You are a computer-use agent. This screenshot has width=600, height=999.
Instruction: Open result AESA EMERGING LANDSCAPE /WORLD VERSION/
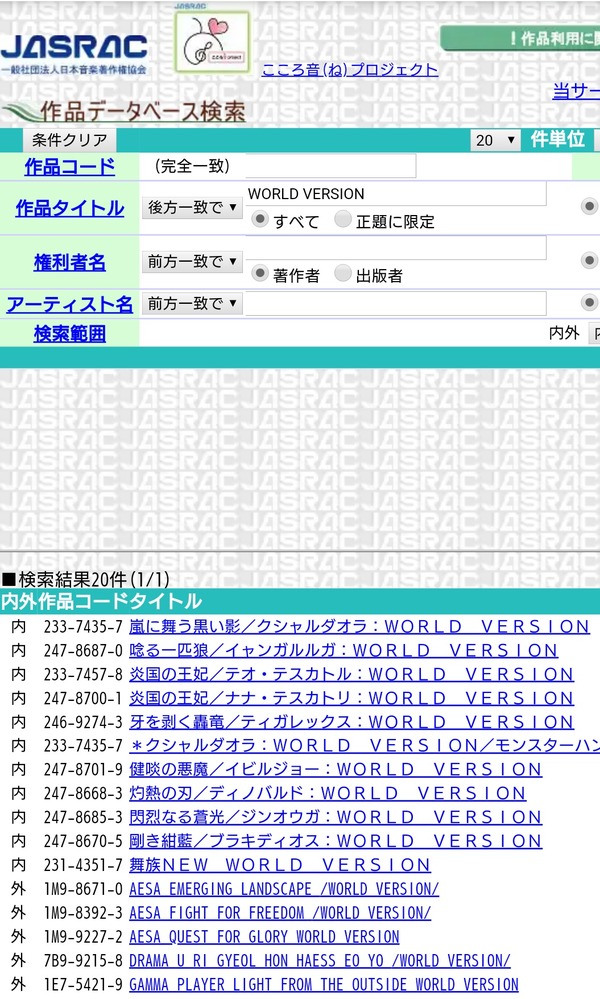coord(284,889)
